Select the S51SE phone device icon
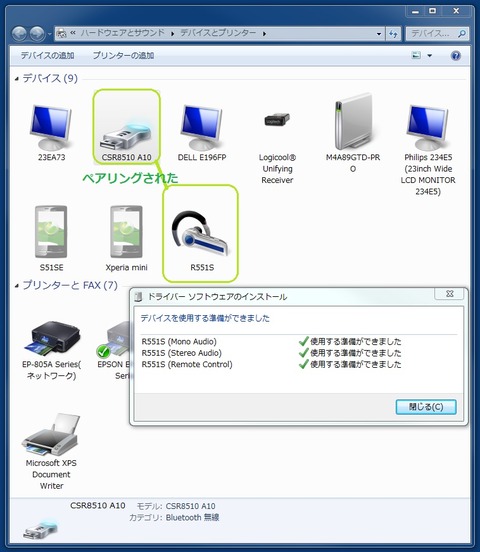The width and height of the screenshot is (480, 552). click(x=51, y=232)
